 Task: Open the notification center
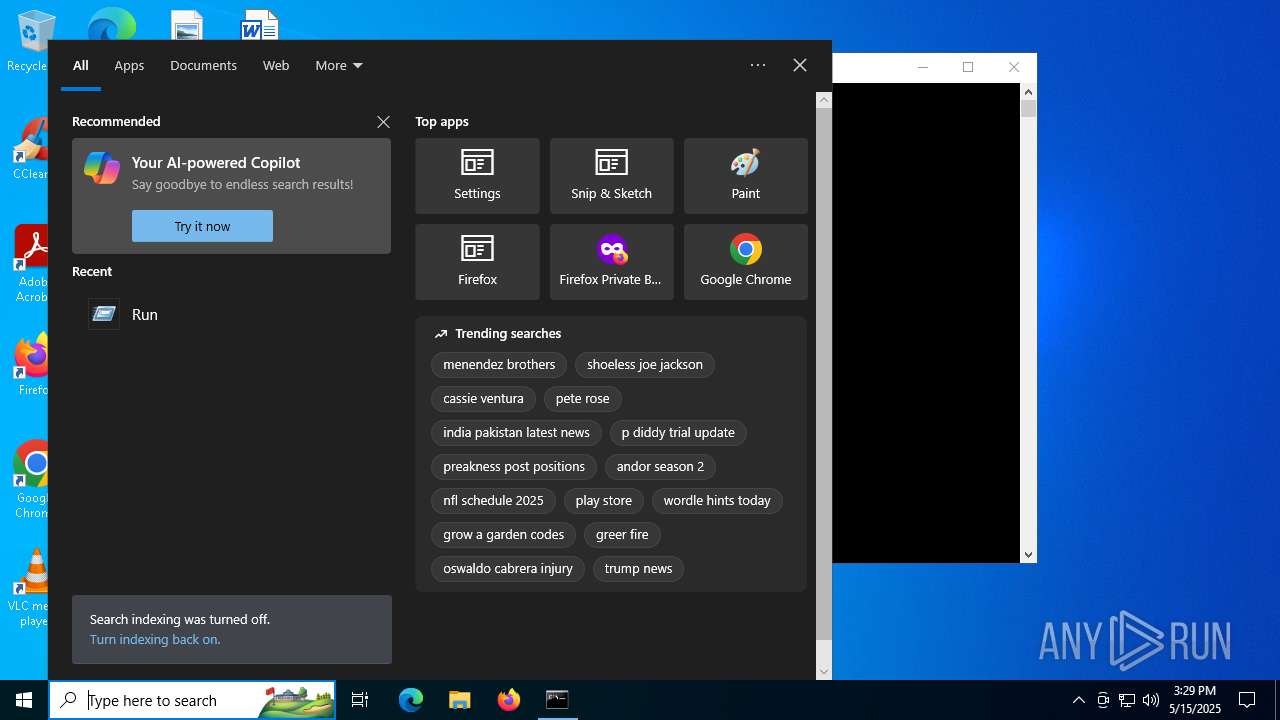pos(1247,700)
